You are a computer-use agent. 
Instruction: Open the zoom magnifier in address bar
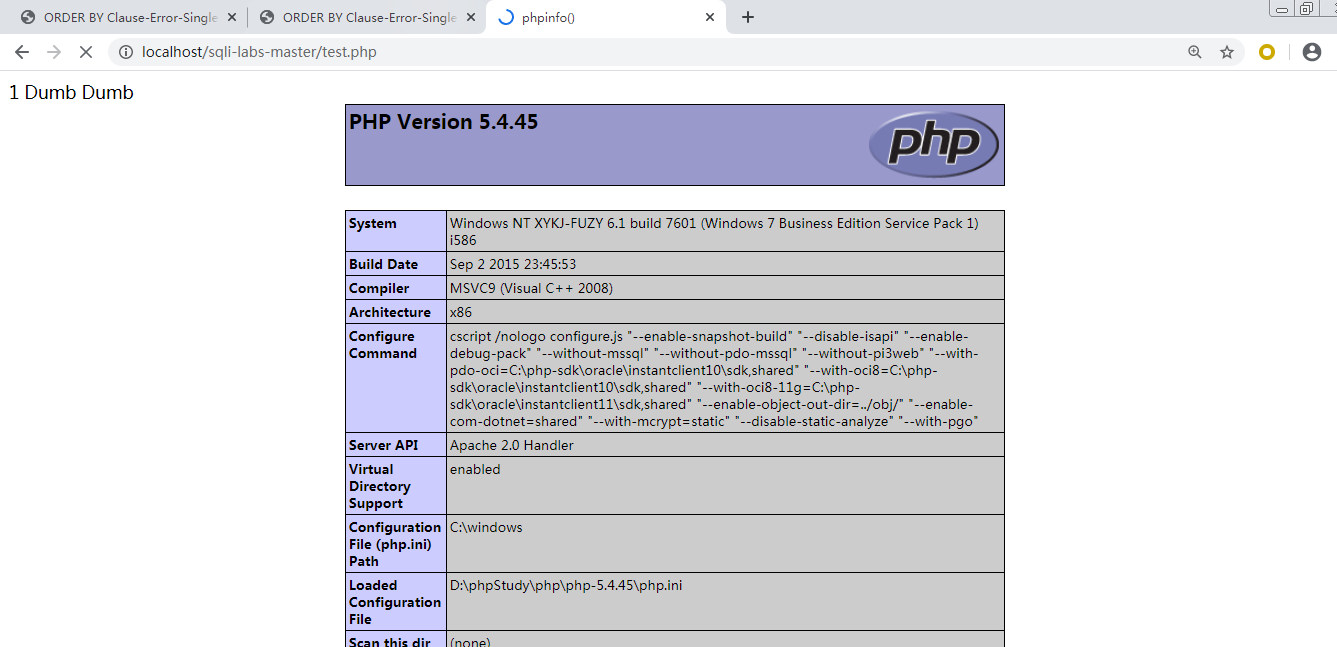pyautogui.click(x=1195, y=52)
